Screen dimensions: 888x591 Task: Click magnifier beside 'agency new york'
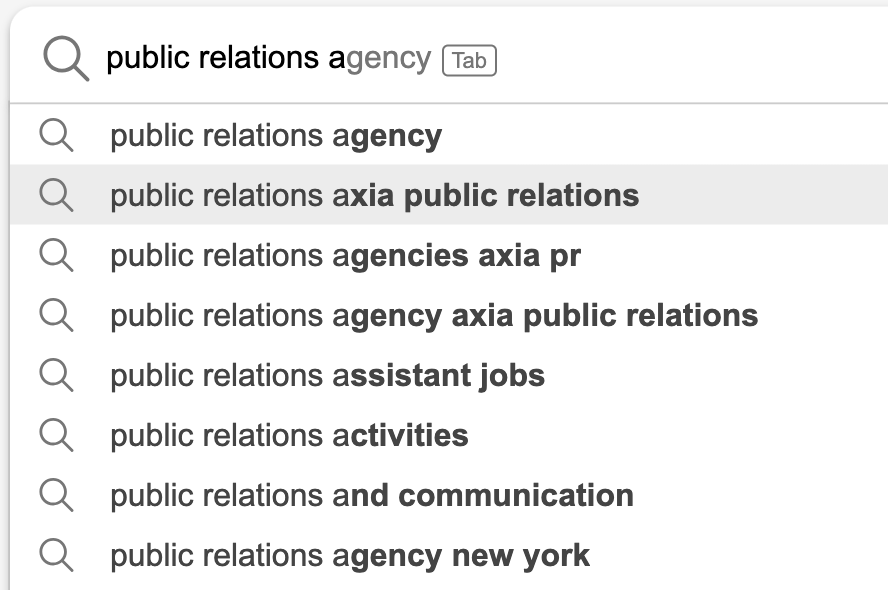[56, 555]
